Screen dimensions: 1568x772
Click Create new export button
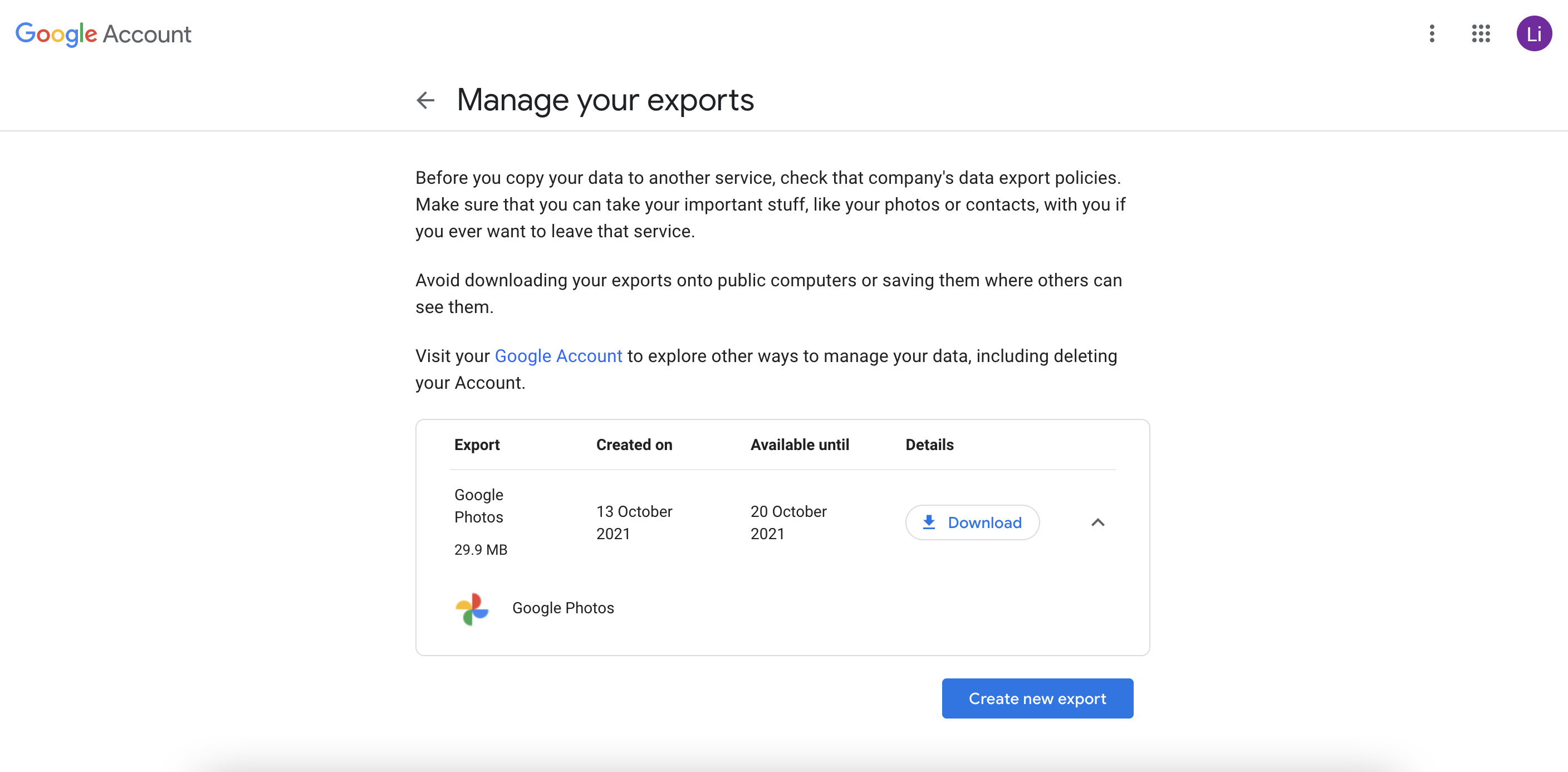(1037, 698)
